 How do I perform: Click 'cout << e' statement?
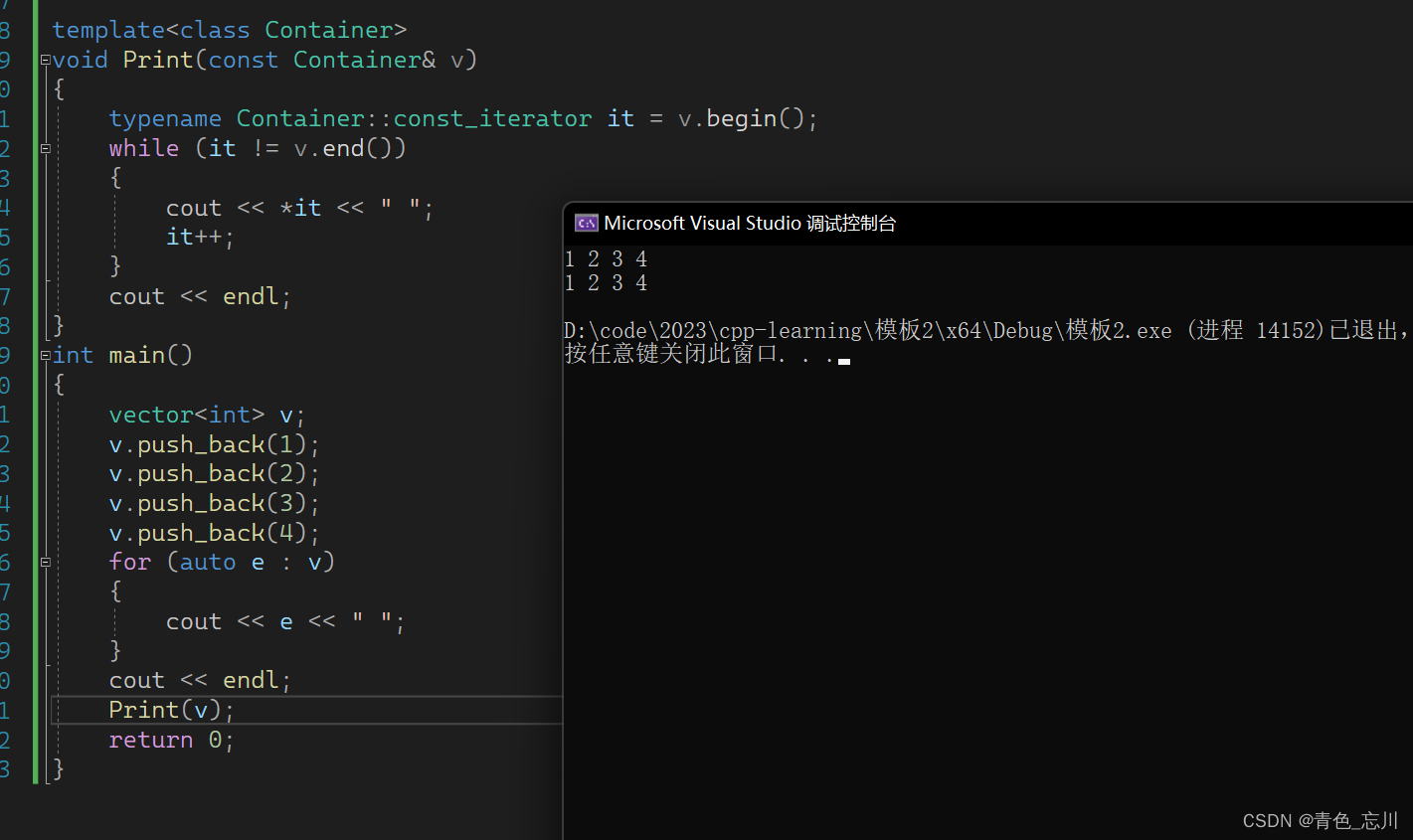pyautogui.click(x=285, y=621)
